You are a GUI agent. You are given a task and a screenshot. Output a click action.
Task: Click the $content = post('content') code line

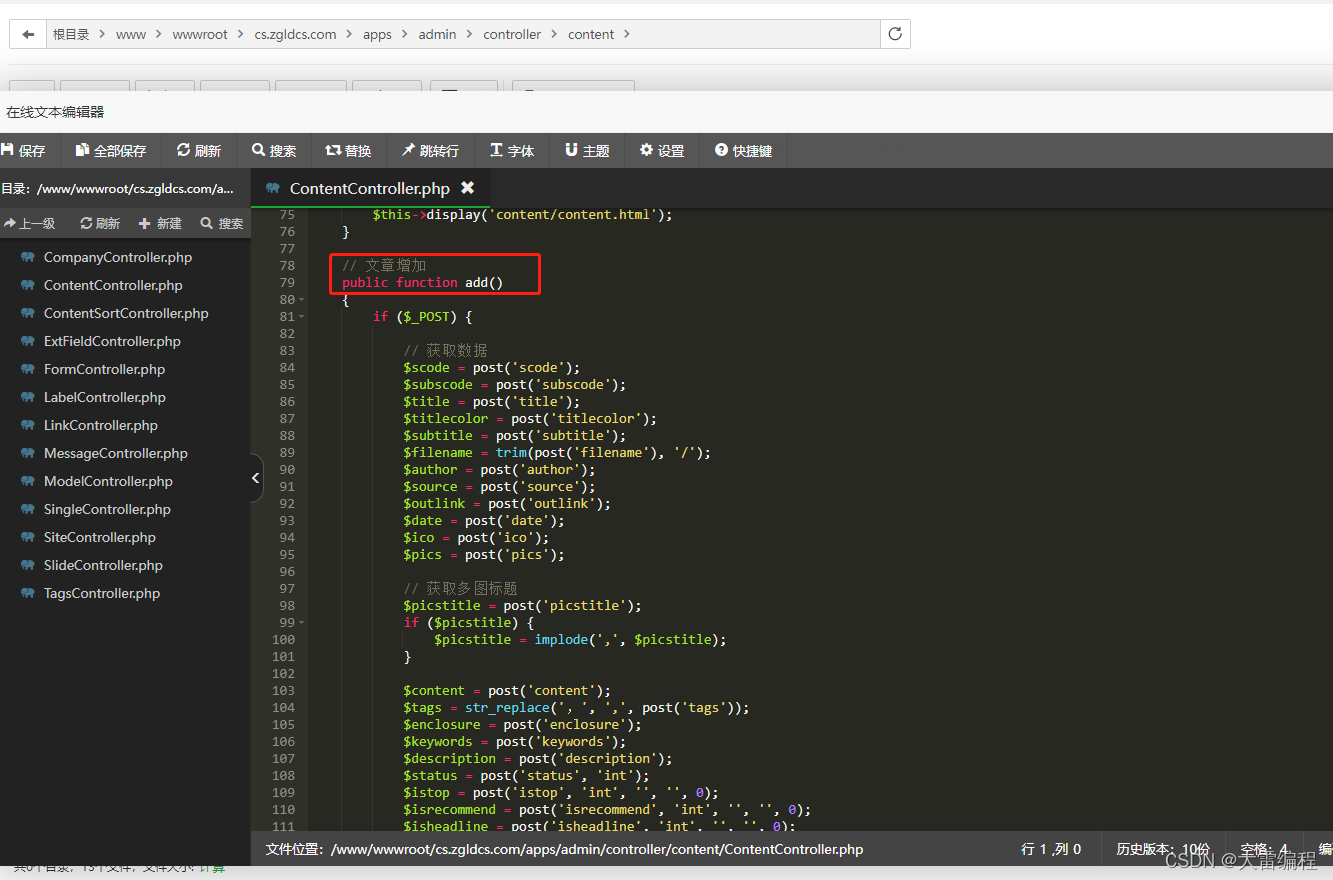pos(506,691)
